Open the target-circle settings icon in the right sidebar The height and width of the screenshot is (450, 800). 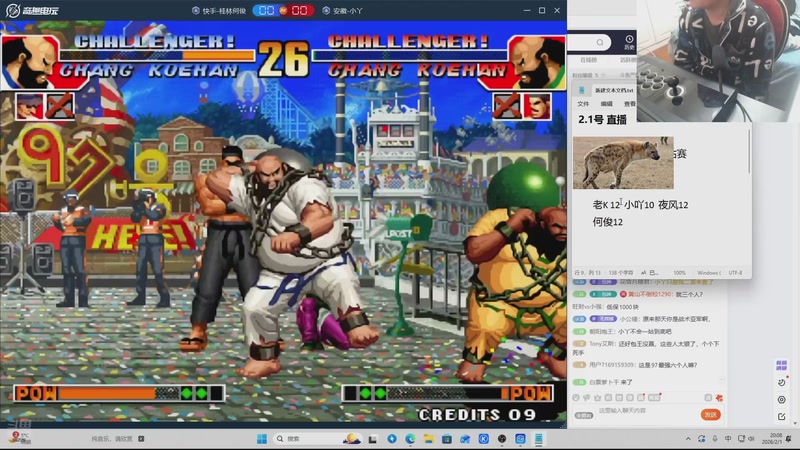(782, 400)
